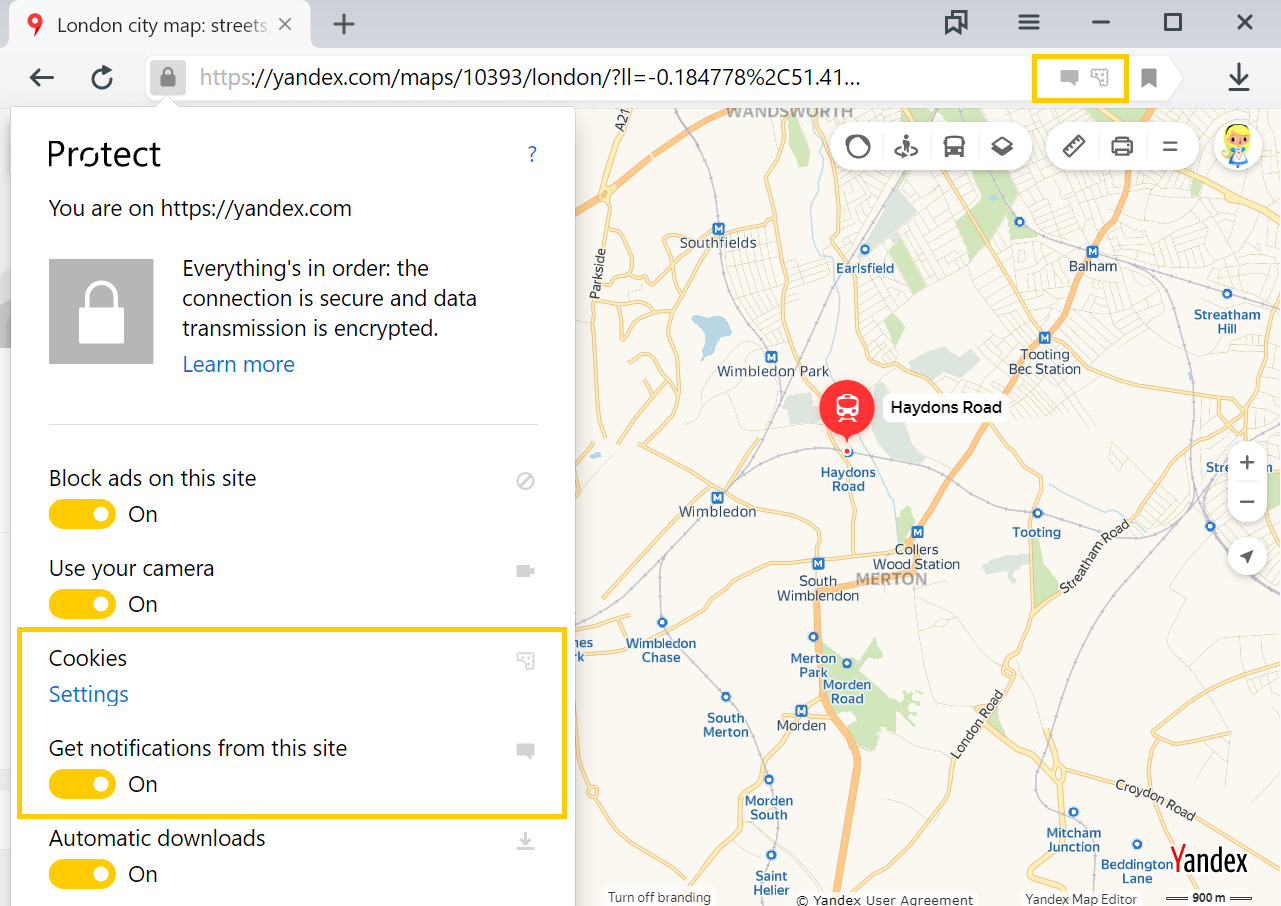Click Wimbledon Park label
The width and height of the screenshot is (1281, 906).
[x=773, y=372]
